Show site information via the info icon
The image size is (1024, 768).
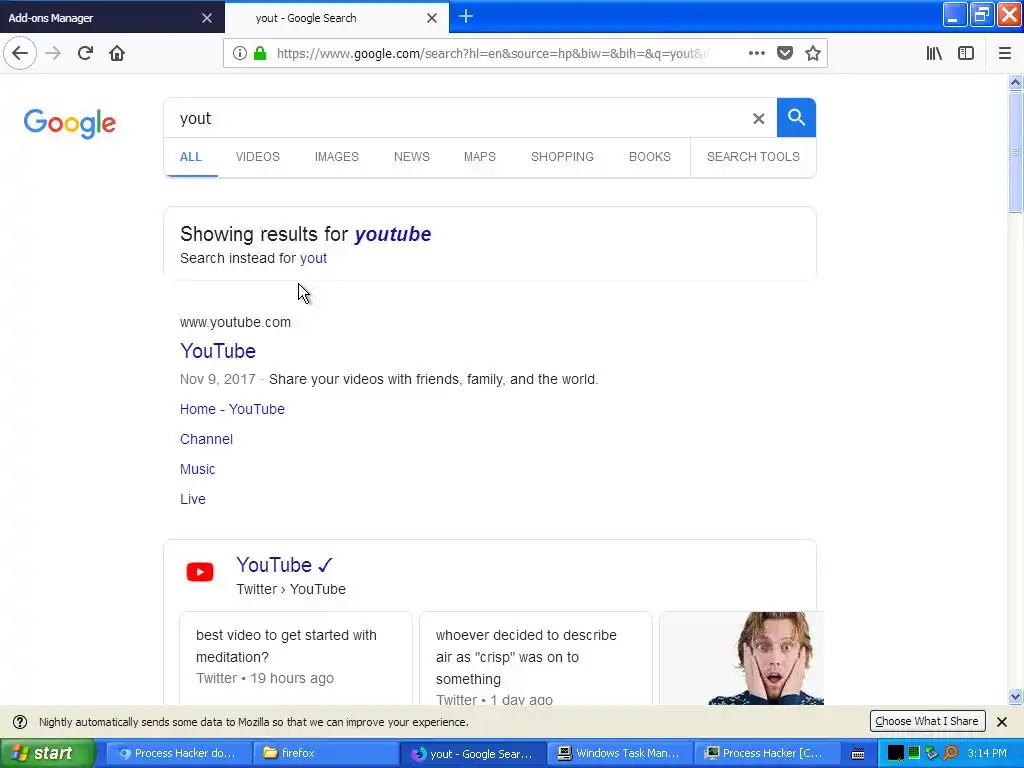(240, 53)
